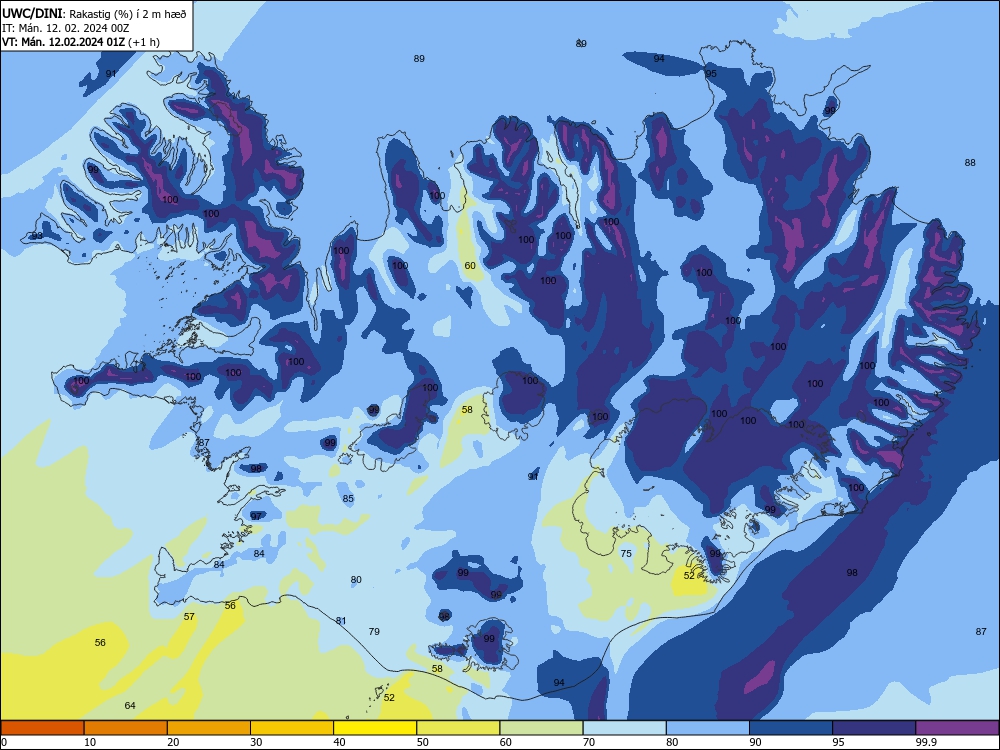Click the map humidity value '85'

coord(348,499)
